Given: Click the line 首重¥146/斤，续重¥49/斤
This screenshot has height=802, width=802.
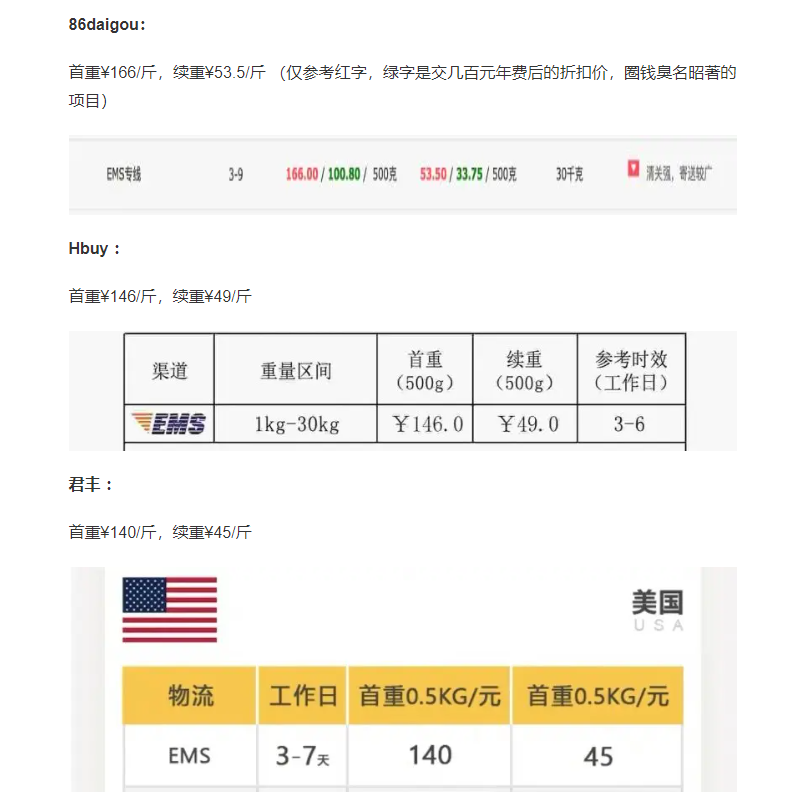Looking at the screenshot, I should pos(160,296).
